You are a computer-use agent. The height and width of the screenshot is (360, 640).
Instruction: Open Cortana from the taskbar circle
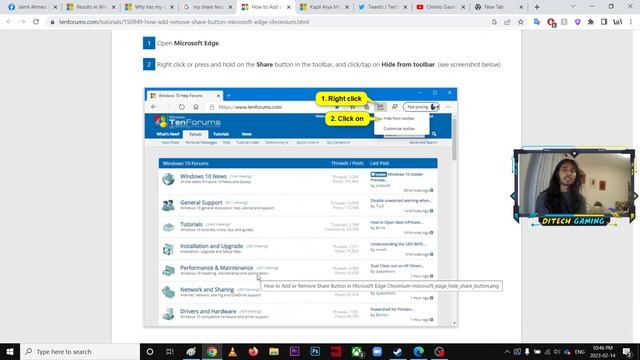coord(150,351)
